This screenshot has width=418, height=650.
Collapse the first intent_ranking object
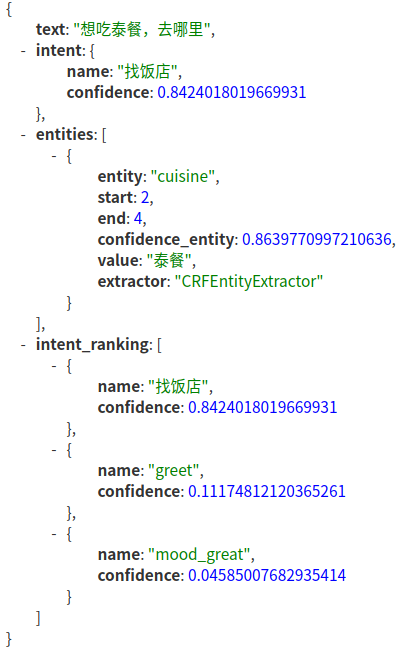coord(54,366)
